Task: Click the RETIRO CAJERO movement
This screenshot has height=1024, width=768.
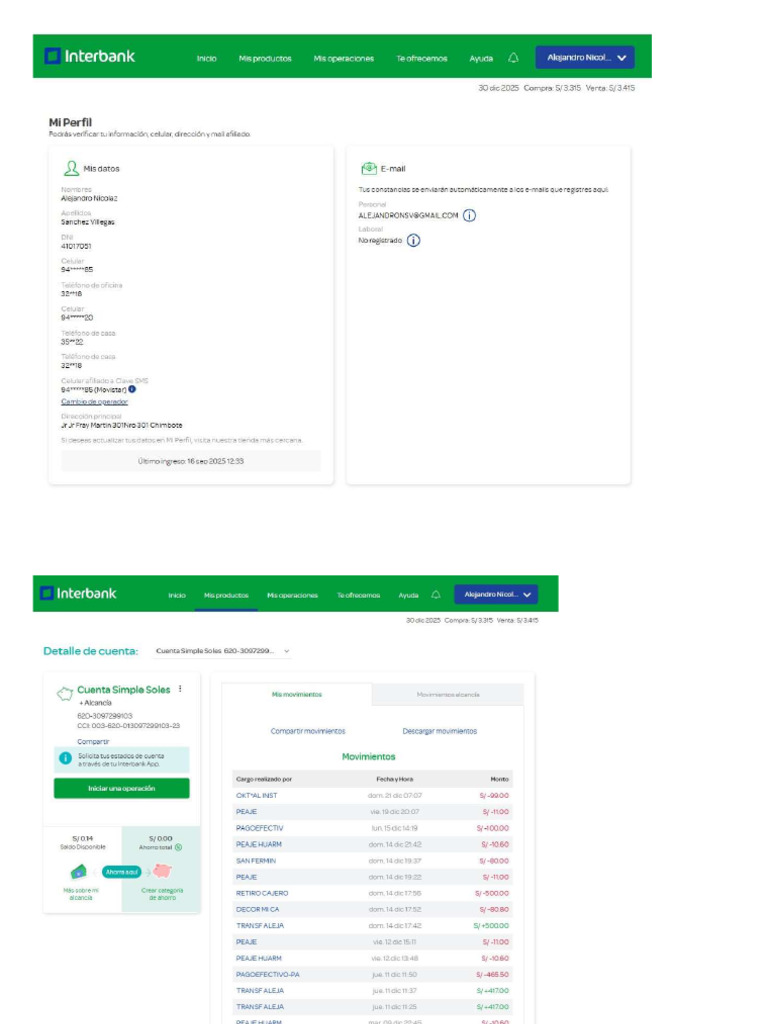Action: coord(372,893)
